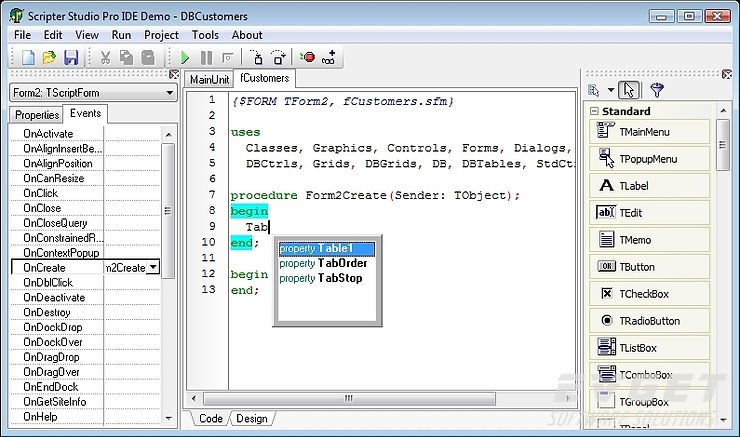The height and width of the screenshot is (437, 740).
Task: Close the right component palette panel
Action: click(x=727, y=75)
